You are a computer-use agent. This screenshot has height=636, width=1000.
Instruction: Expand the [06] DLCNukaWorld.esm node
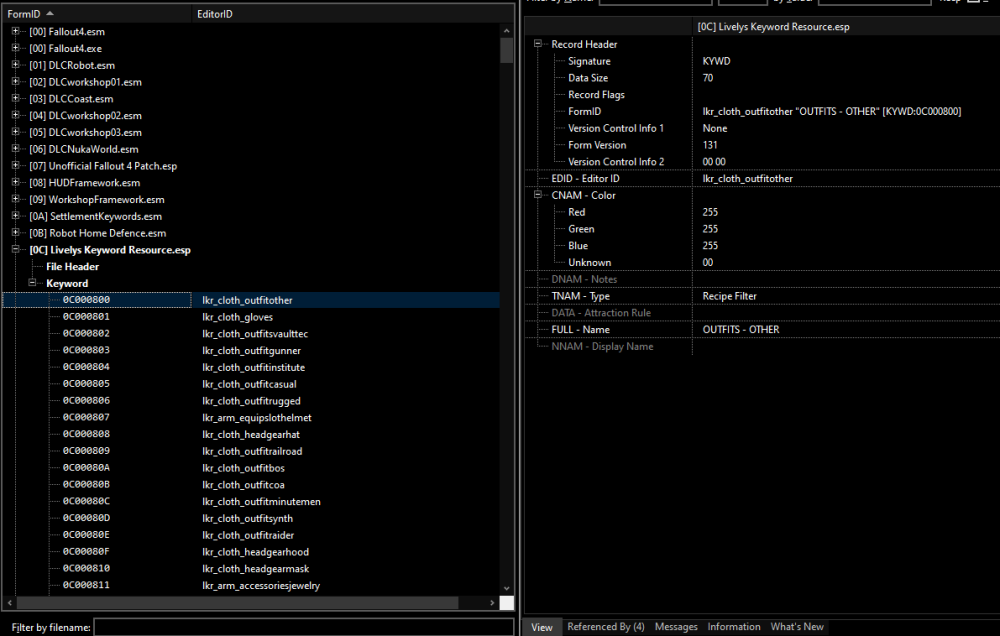click(15, 149)
